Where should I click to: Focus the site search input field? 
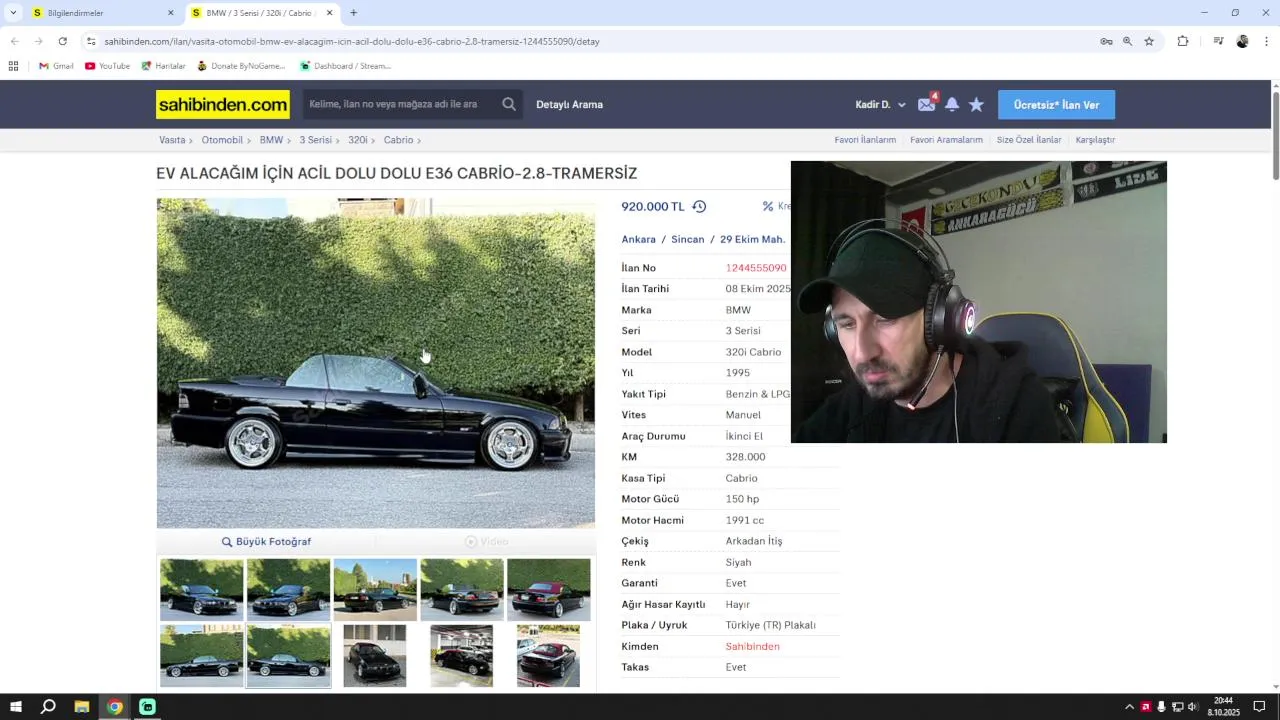[401, 104]
